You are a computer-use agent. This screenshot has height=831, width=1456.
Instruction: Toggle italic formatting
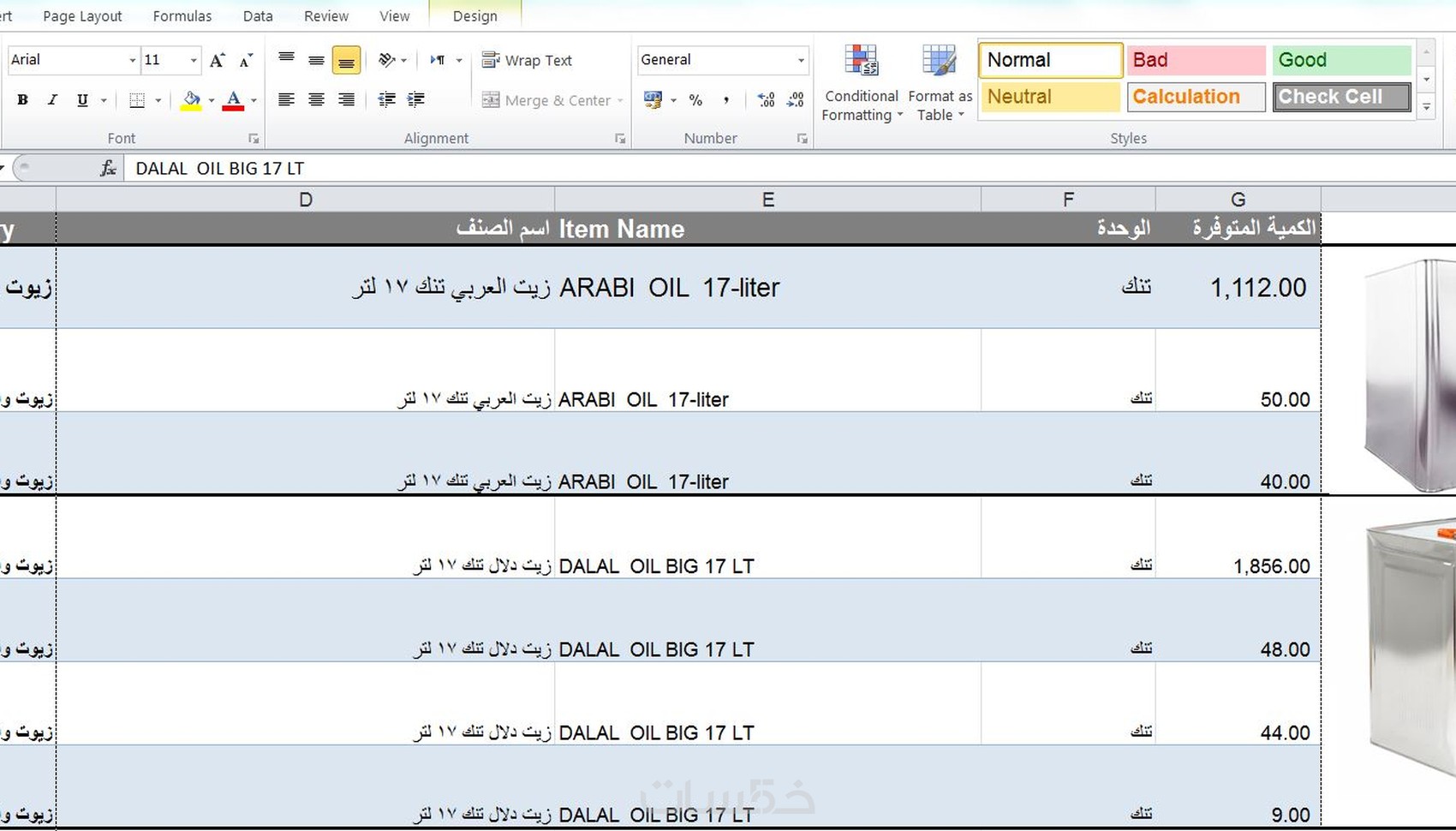pos(52,100)
